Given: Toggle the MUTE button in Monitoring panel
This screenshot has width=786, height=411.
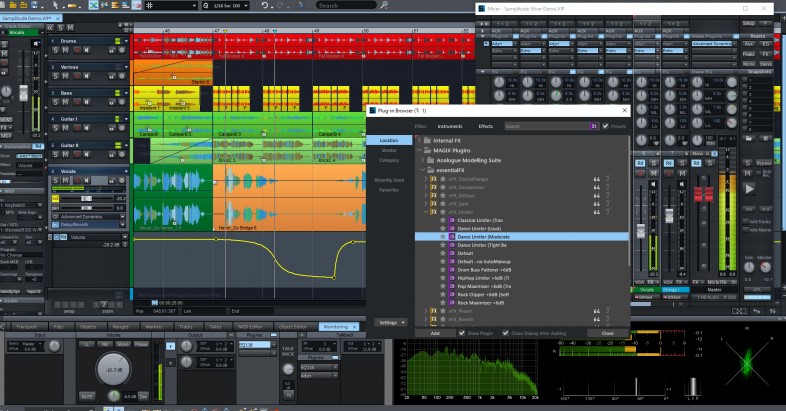Looking at the screenshot, I should point(87,396).
